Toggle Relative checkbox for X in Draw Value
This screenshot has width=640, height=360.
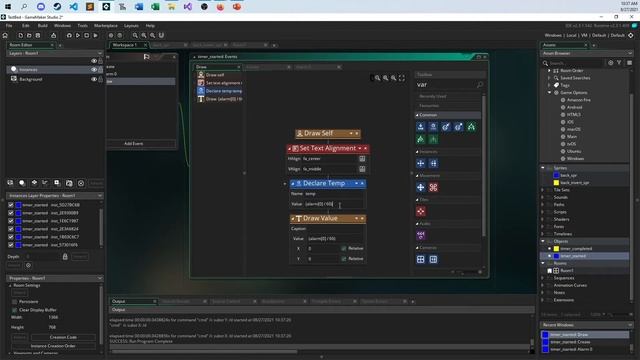point(344,248)
